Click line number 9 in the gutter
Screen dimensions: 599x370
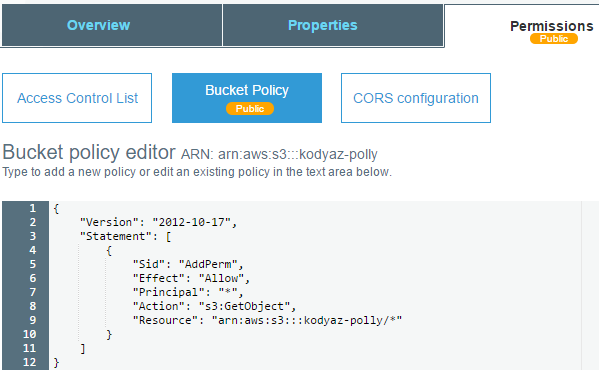(x=32, y=320)
